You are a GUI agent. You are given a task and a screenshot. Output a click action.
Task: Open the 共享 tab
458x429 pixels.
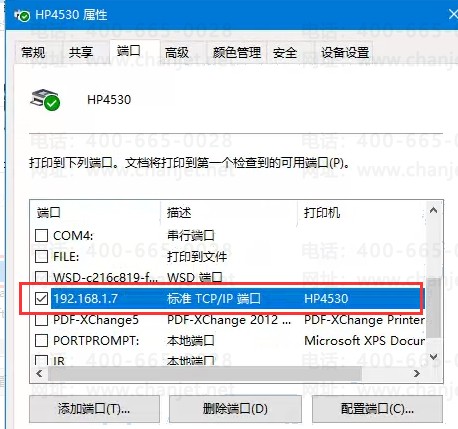coord(81,52)
